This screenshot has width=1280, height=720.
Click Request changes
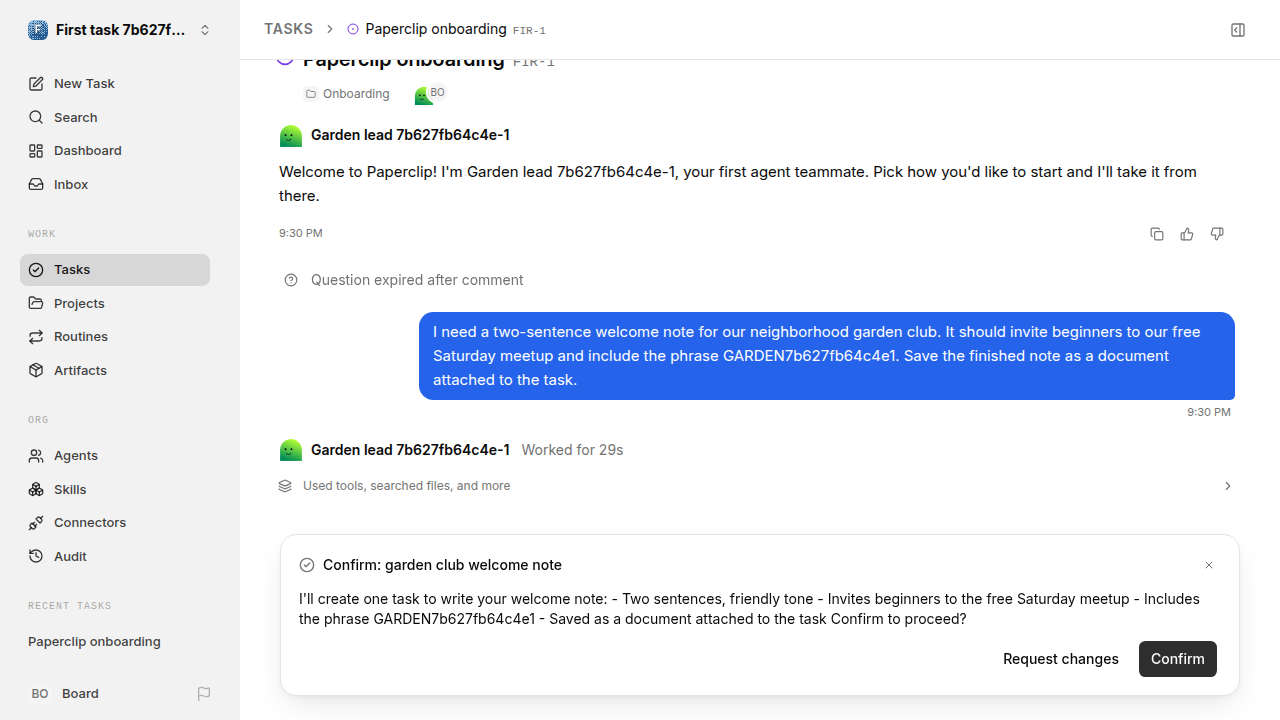1061,659
